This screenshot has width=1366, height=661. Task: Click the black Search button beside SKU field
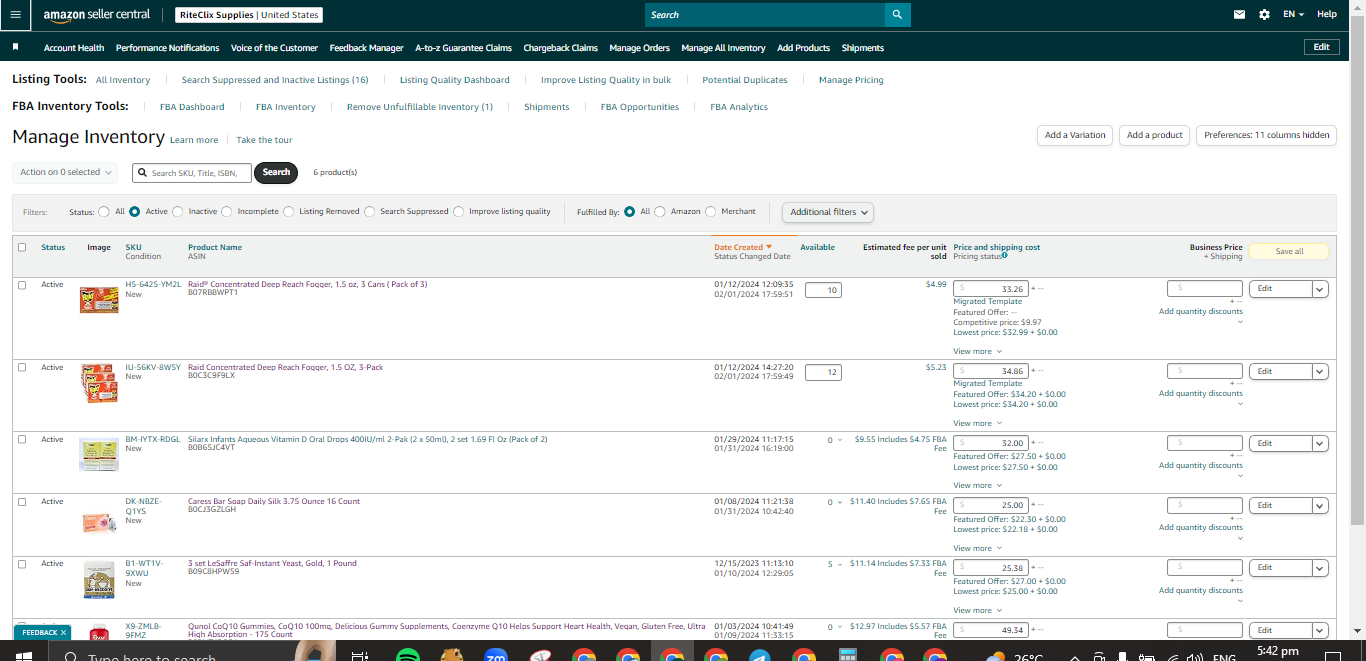277,172
